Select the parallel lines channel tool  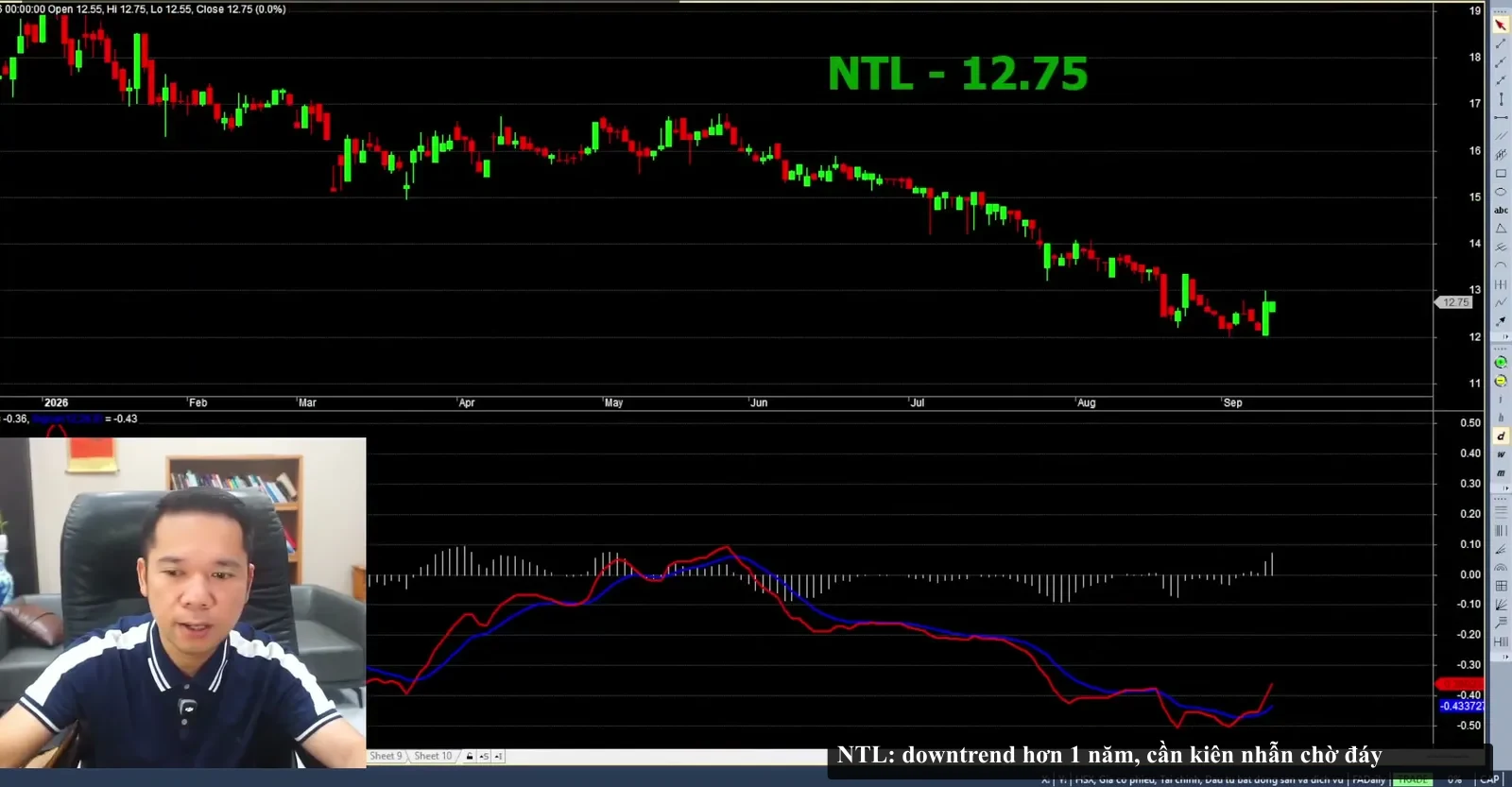(x=1501, y=136)
